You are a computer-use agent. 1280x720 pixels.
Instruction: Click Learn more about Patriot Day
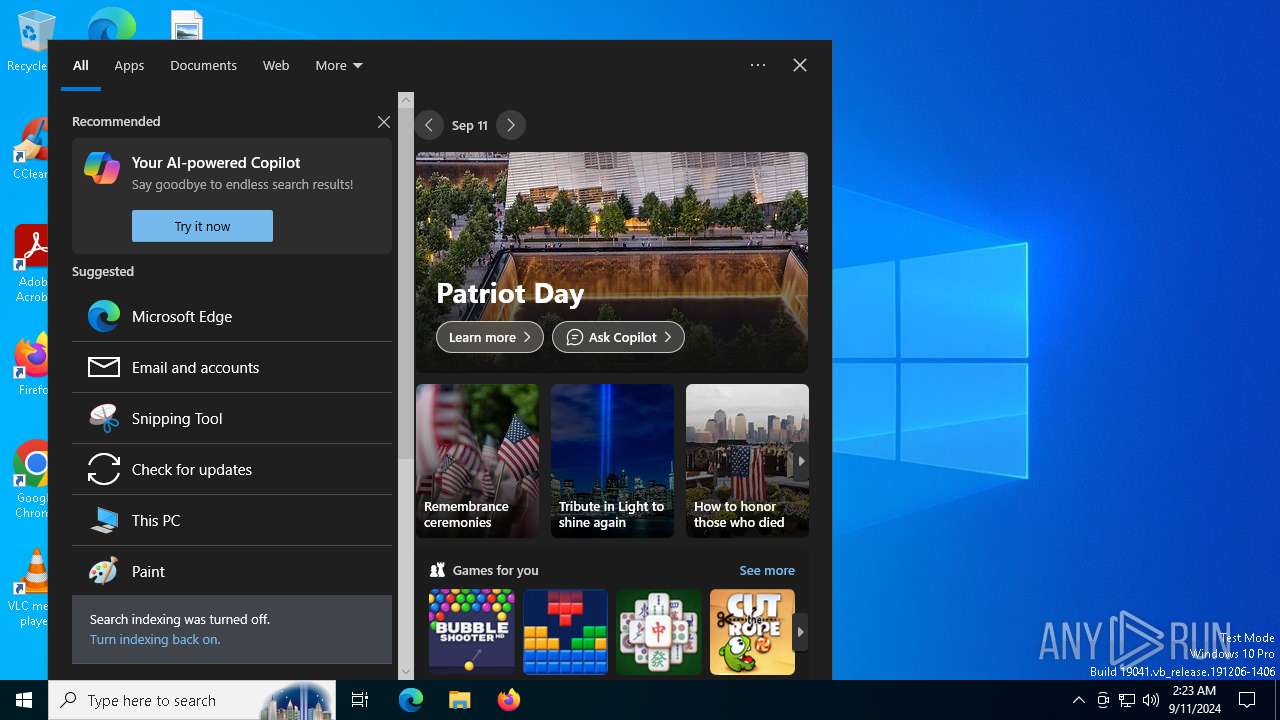pyautogui.click(x=490, y=337)
